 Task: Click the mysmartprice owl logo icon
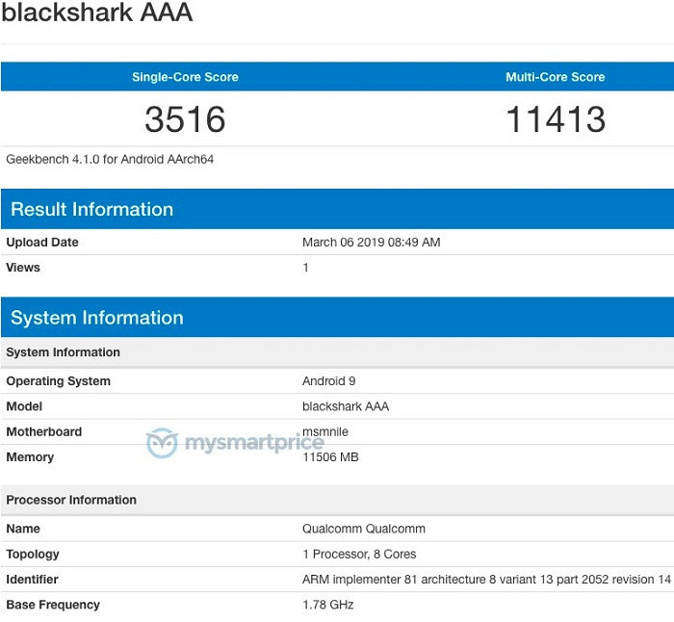161,443
